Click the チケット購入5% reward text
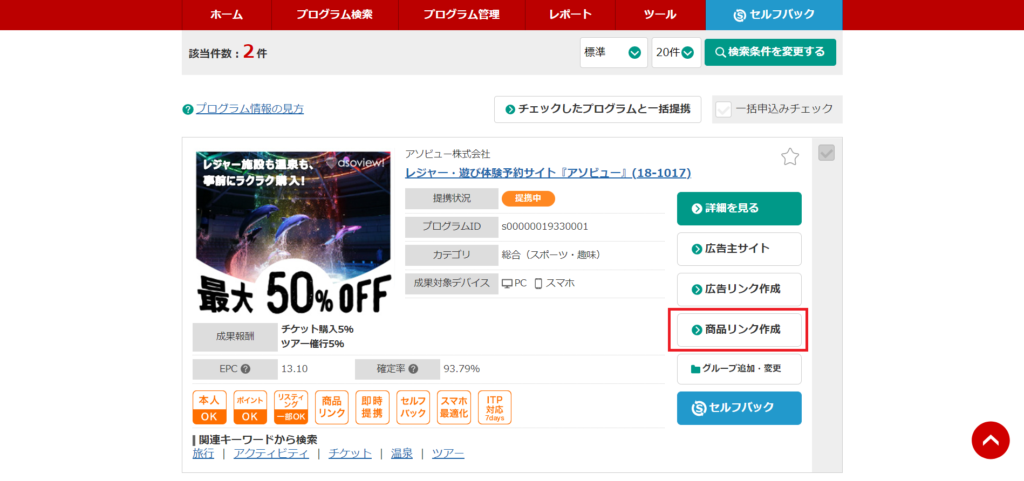Screen dimensions: 1024x481 point(317,329)
